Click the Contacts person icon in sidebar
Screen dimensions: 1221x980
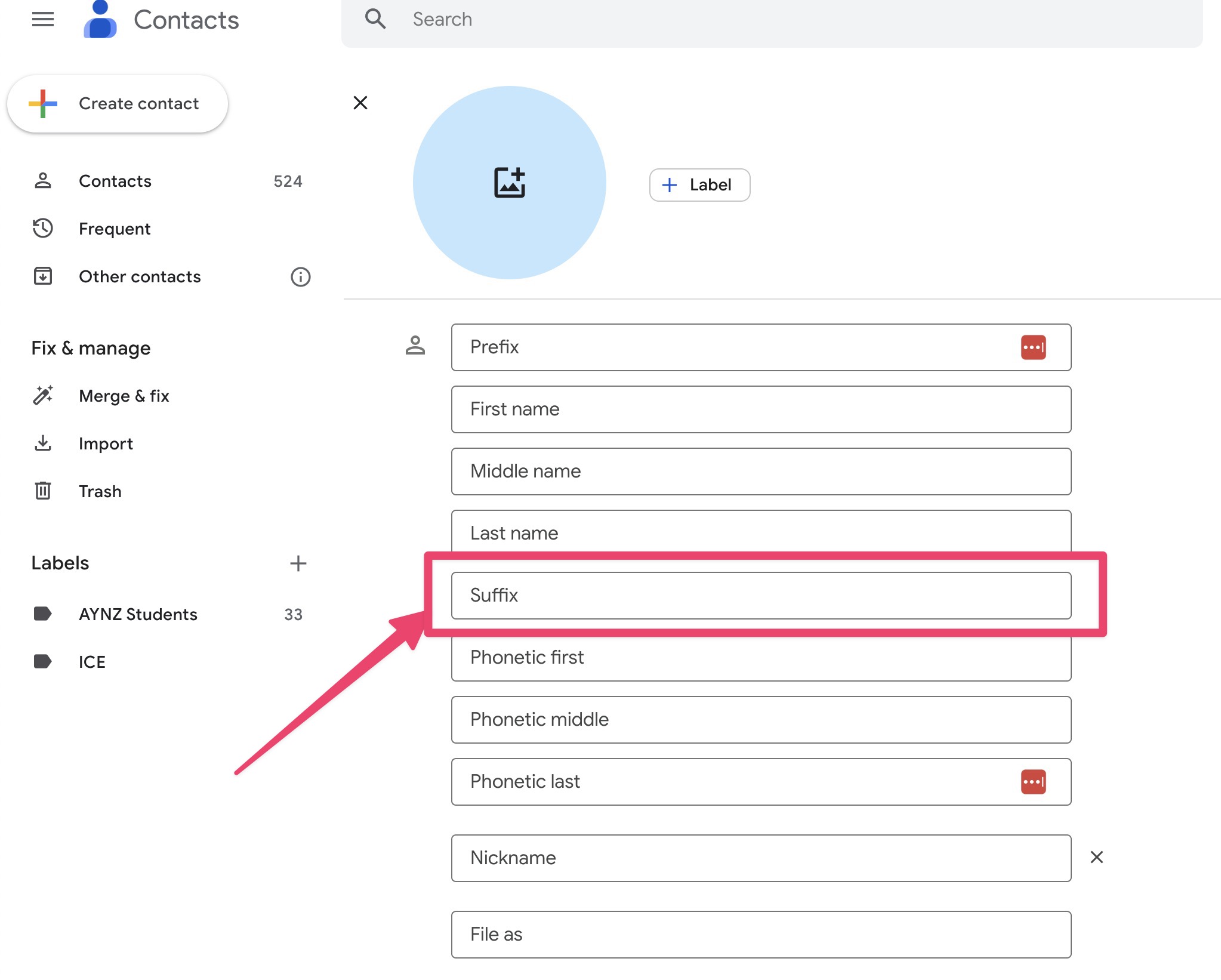click(x=43, y=180)
